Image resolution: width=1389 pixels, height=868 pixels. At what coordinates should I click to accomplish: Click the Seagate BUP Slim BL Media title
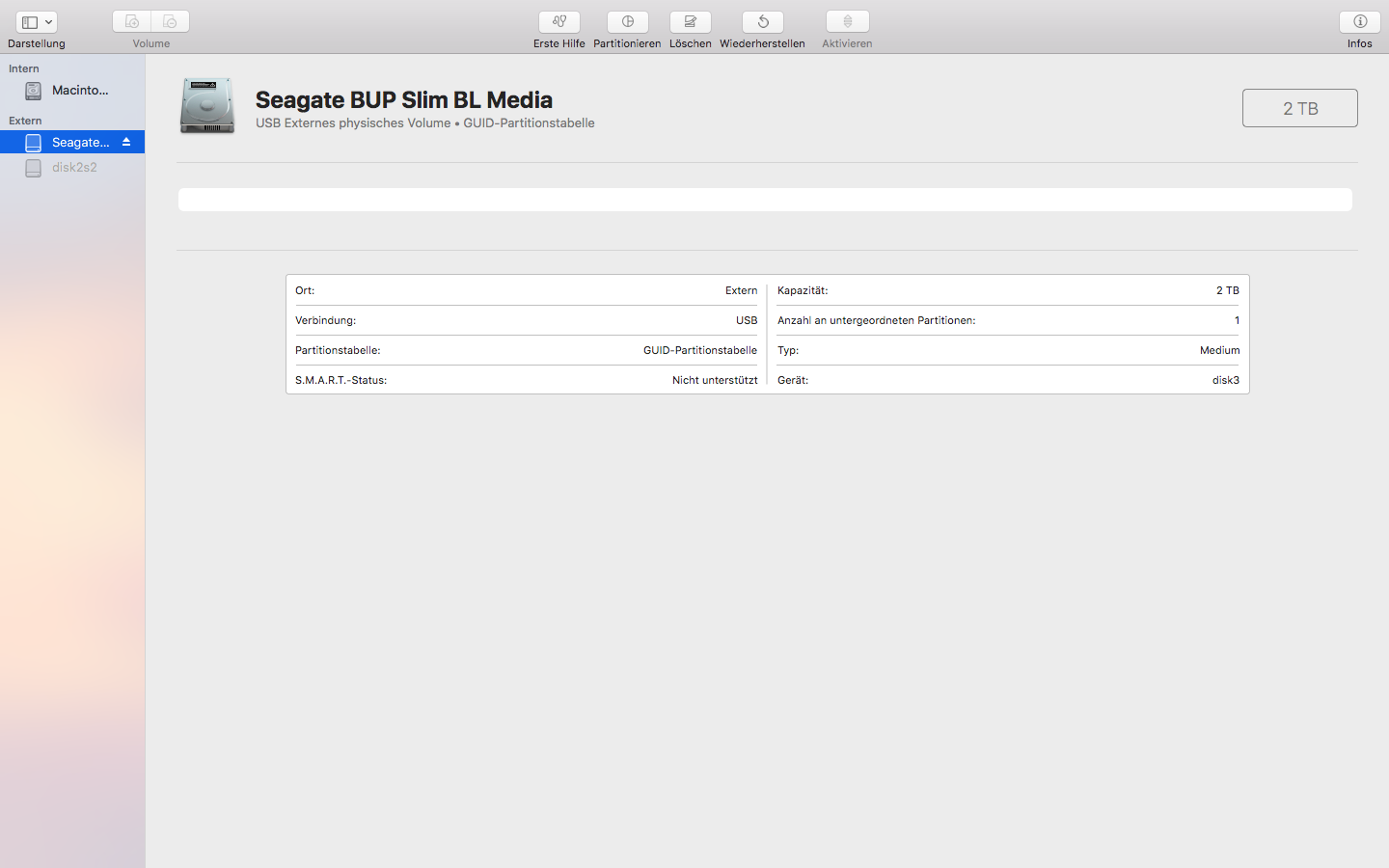click(404, 100)
